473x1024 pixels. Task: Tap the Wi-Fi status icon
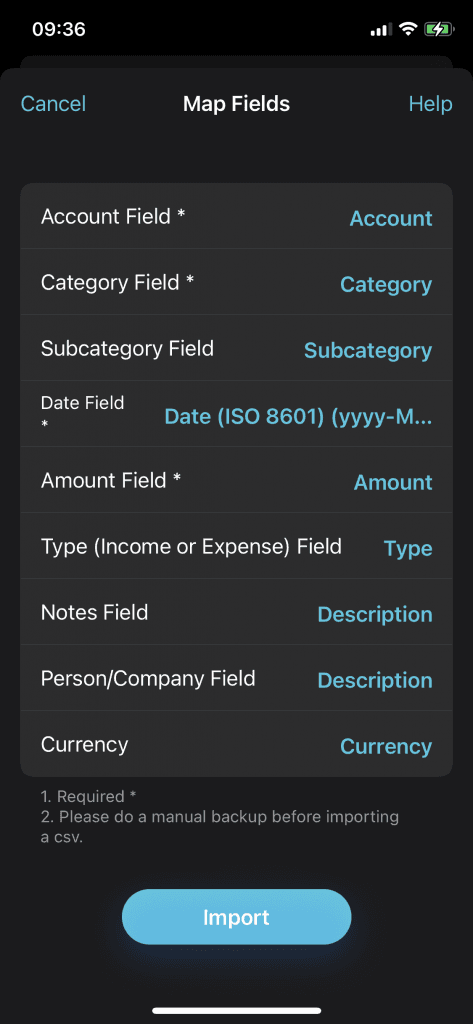[408, 29]
